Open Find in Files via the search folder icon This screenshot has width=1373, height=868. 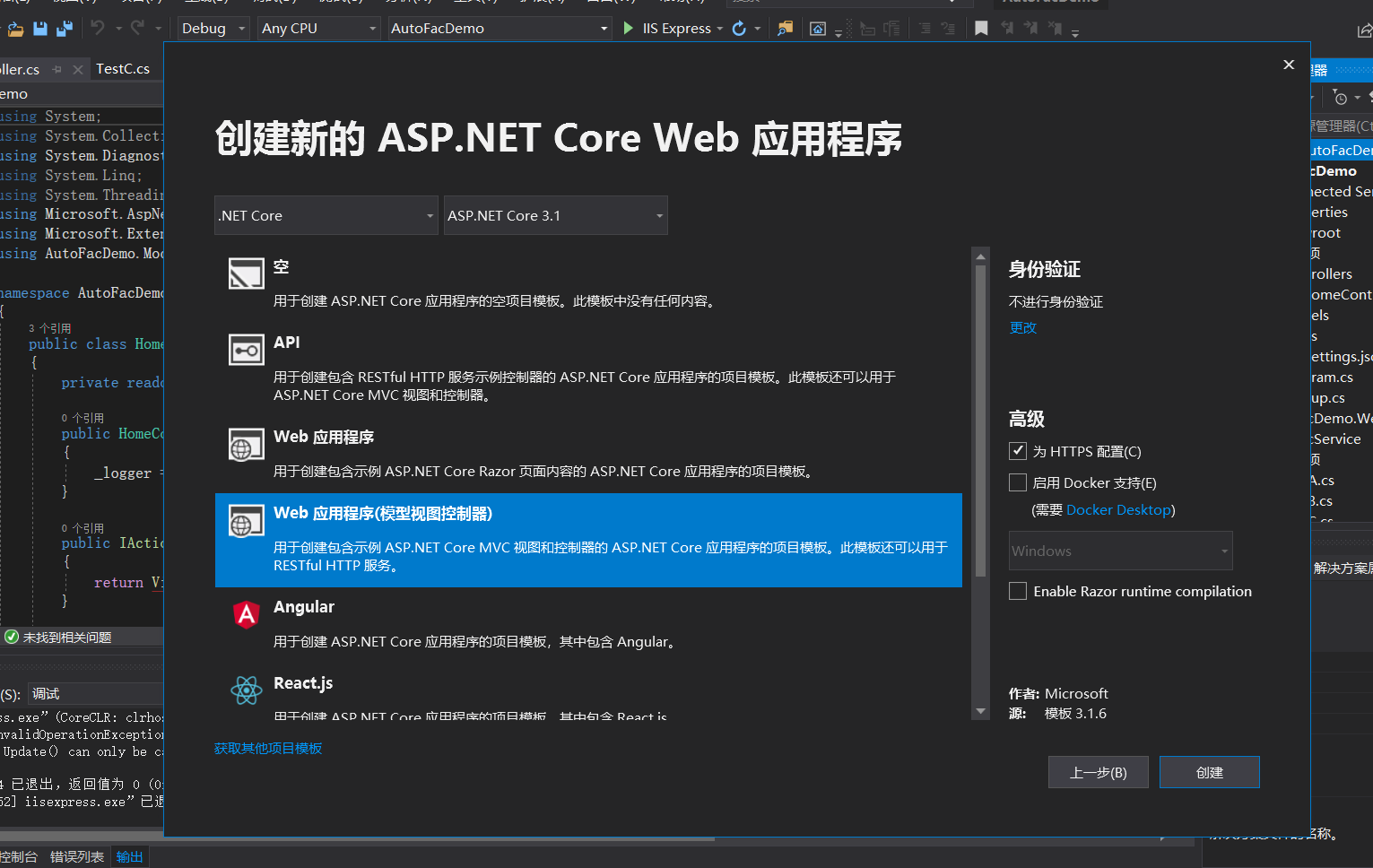click(786, 28)
